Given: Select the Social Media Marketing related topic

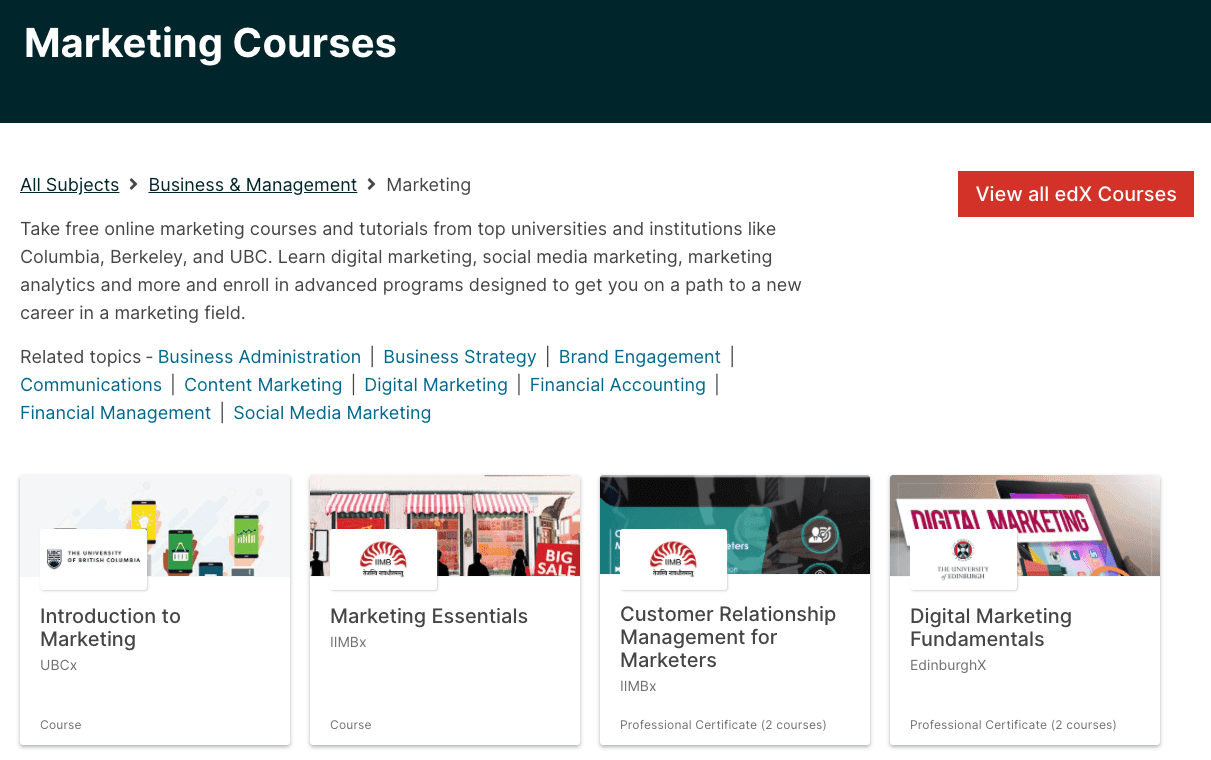Looking at the screenshot, I should [332, 412].
